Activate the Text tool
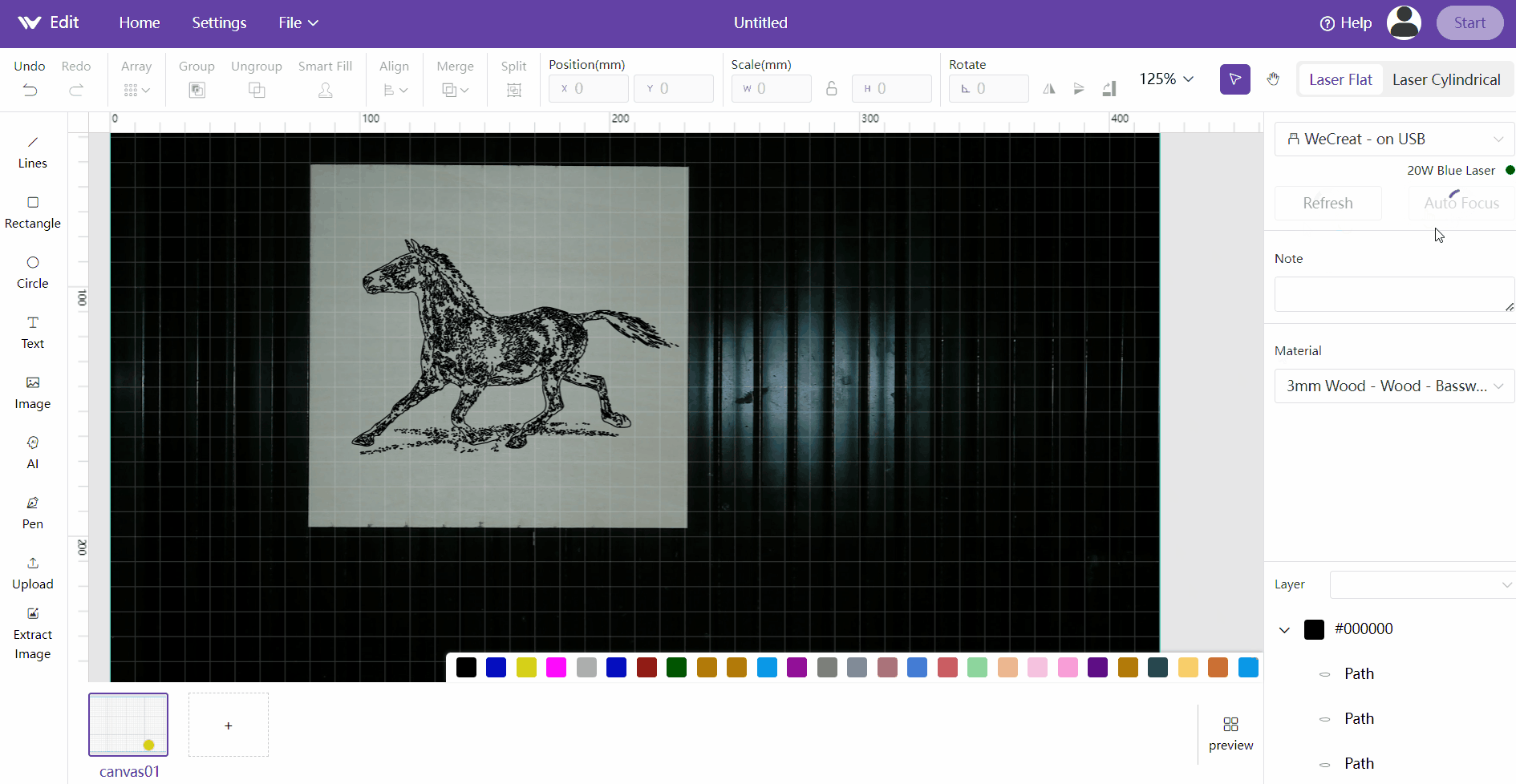 coord(33,333)
